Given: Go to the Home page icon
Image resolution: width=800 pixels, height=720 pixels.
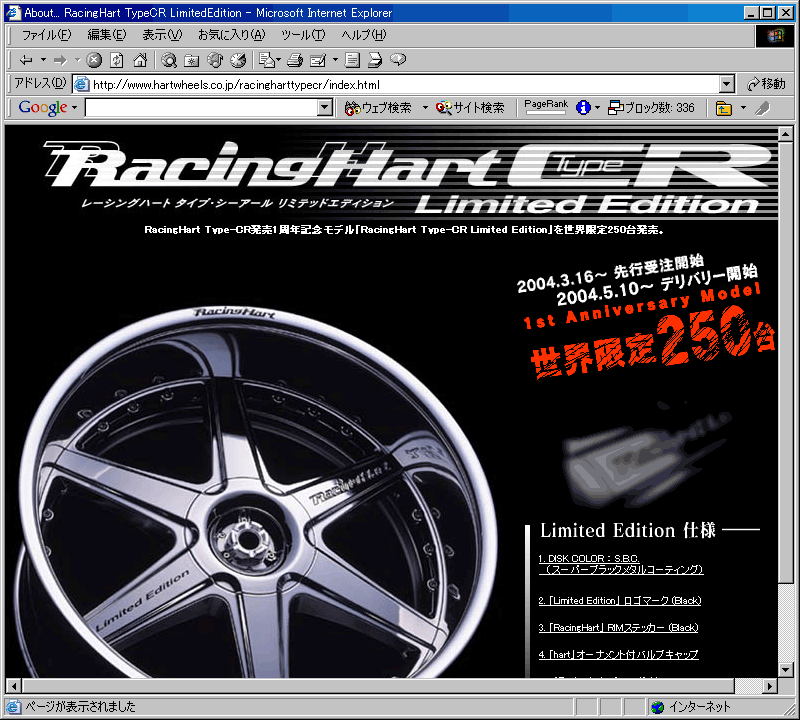Looking at the screenshot, I should click(x=140, y=60).
